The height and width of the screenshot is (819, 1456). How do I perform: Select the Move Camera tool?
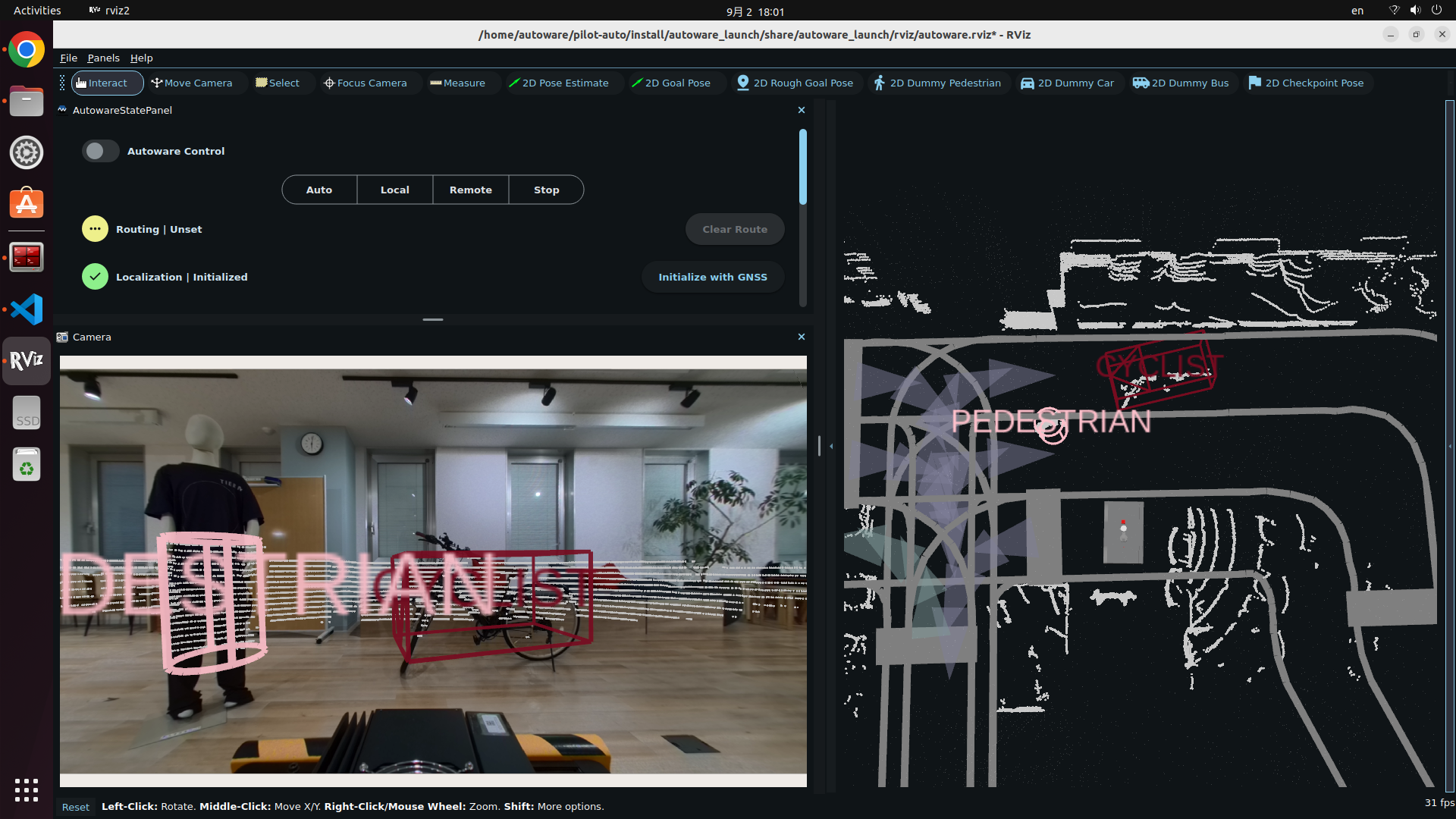(x=192, y=83)
